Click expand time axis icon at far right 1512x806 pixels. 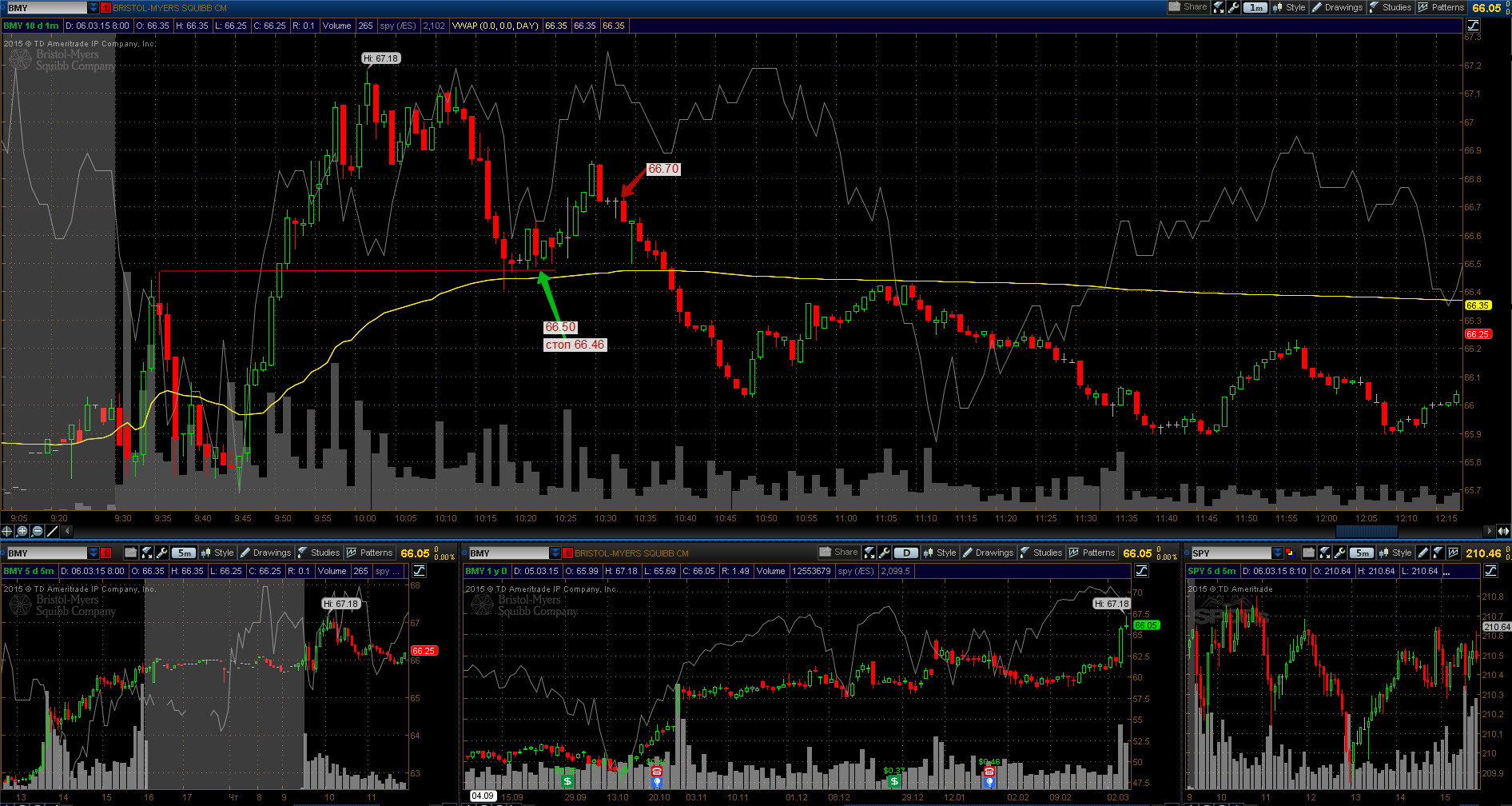click(x=1503, y=531)
